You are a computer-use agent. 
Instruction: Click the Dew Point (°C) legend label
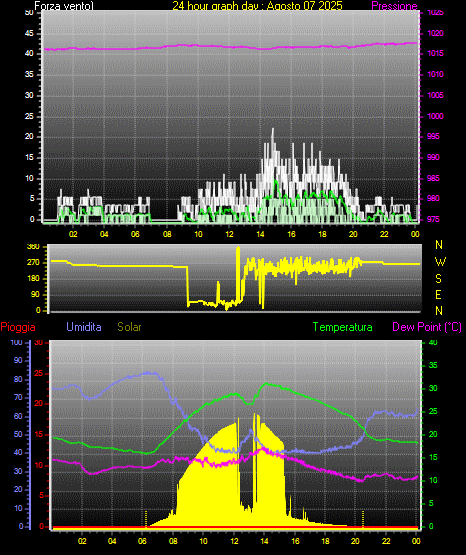(427, 327)
